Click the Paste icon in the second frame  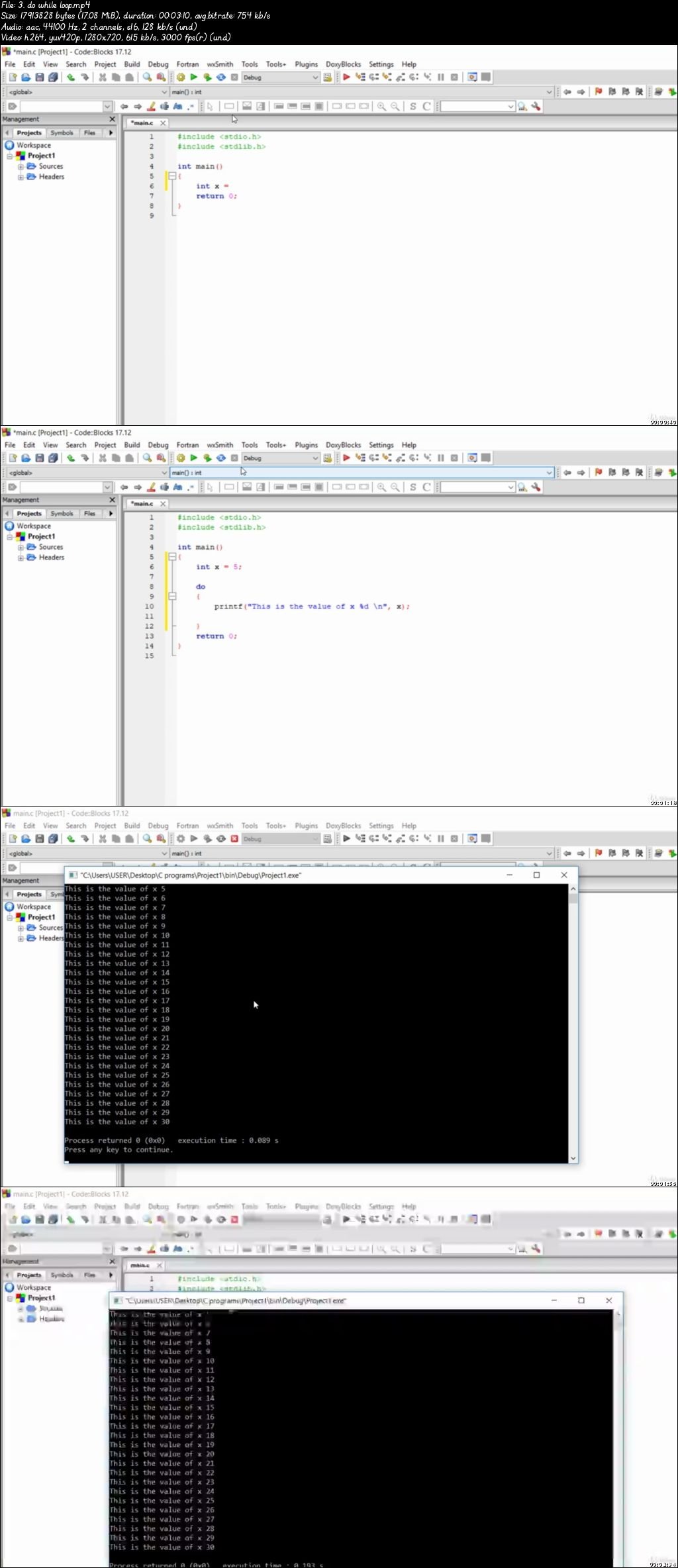130,458
